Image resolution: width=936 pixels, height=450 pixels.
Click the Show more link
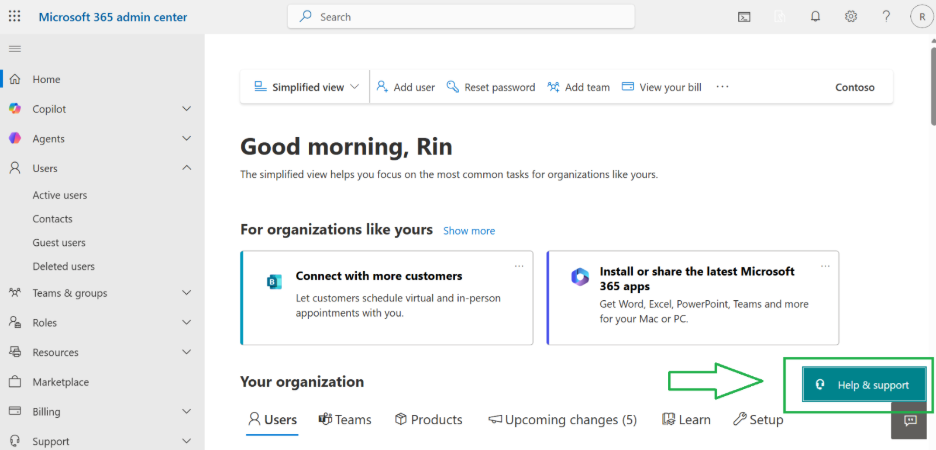click(469, 231)
